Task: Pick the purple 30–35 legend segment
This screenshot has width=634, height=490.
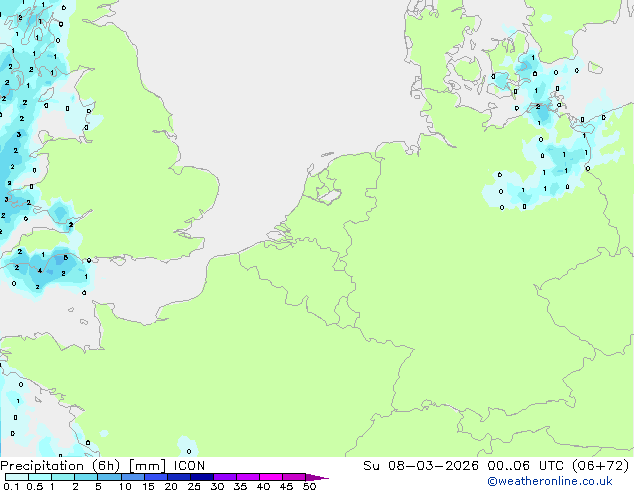Action: 225,477
